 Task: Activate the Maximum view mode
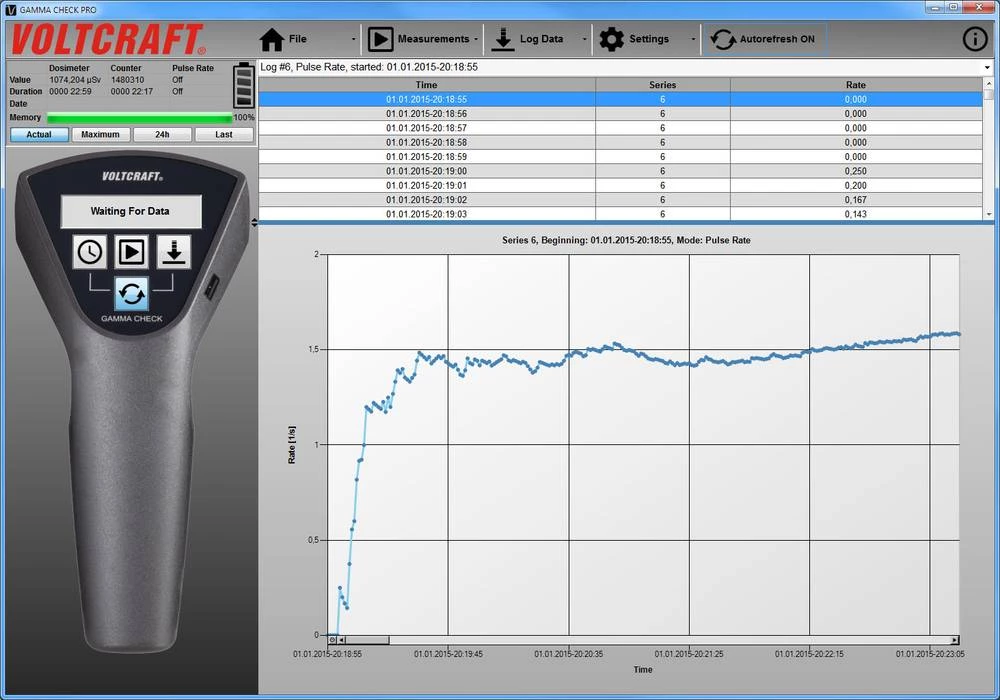(x=100, y=134)
